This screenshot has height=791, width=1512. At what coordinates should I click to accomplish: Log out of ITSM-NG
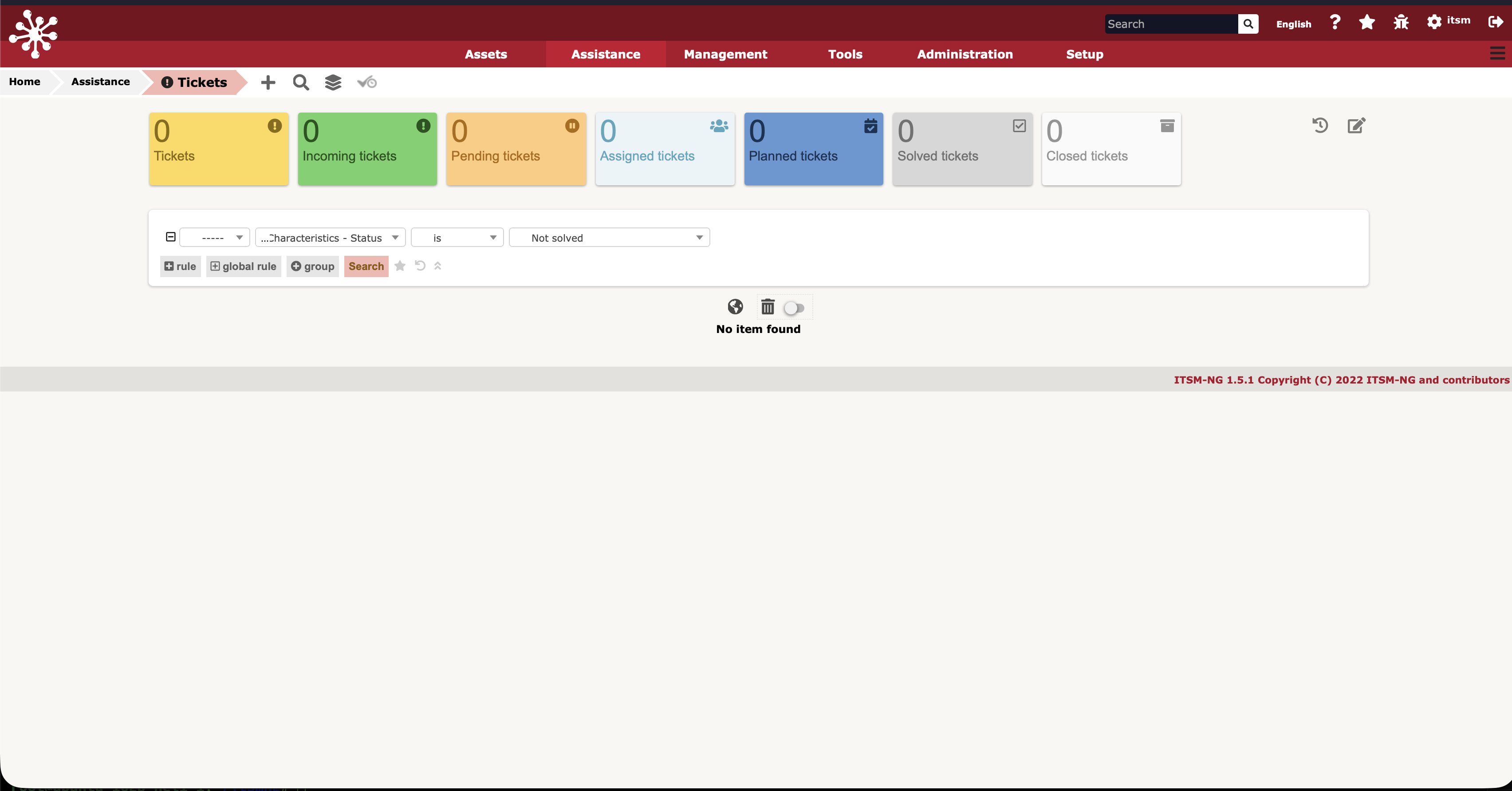(x=1496, y=22)
